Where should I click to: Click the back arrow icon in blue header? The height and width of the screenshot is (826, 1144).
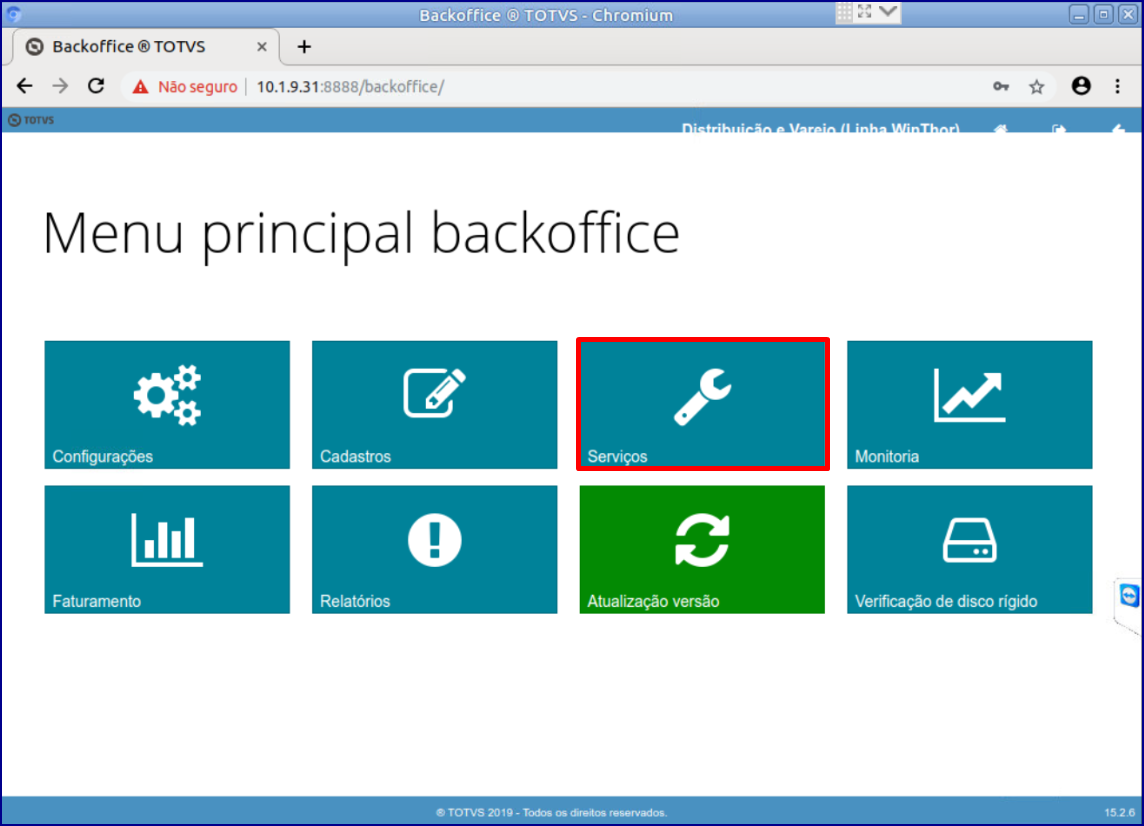tap(1118, 128)
